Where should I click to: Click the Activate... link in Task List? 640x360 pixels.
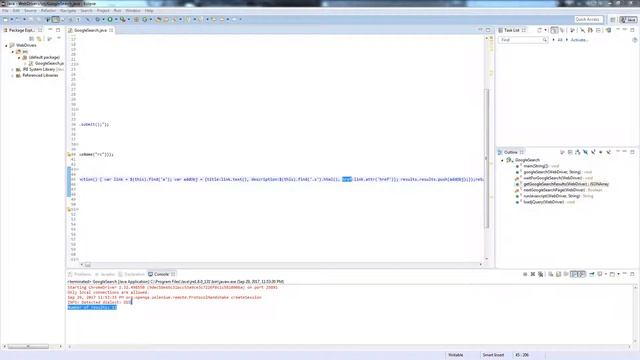(x=579, y=40)
